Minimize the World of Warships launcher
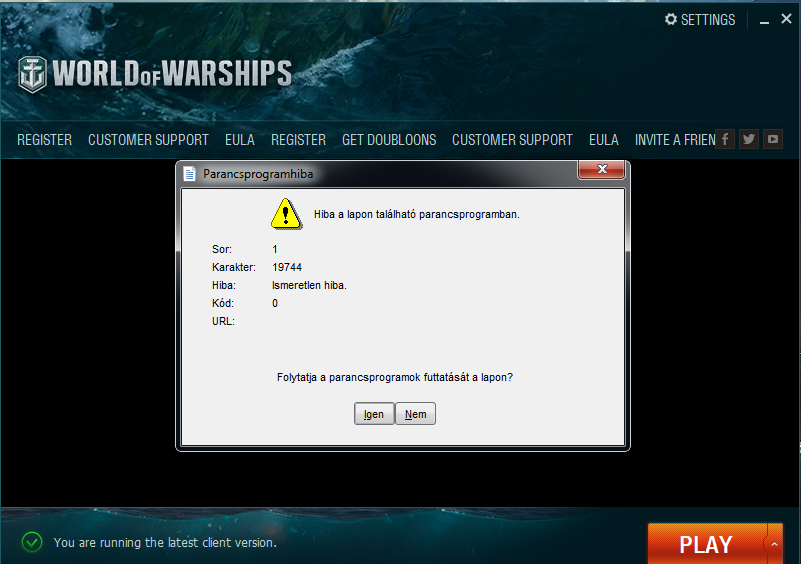 pos(764,20)
